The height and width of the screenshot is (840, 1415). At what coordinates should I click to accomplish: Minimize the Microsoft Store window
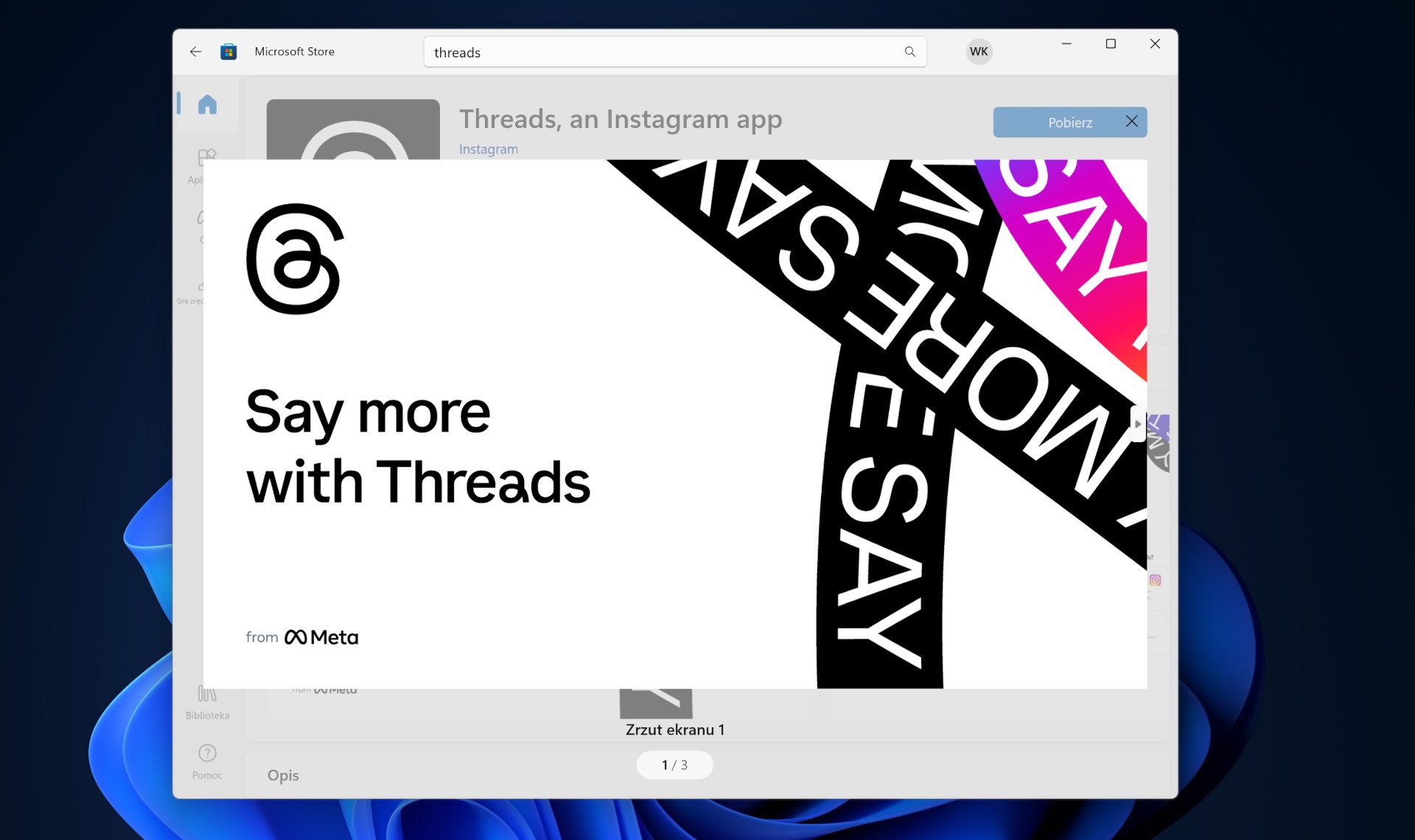tap(1066, 44)
